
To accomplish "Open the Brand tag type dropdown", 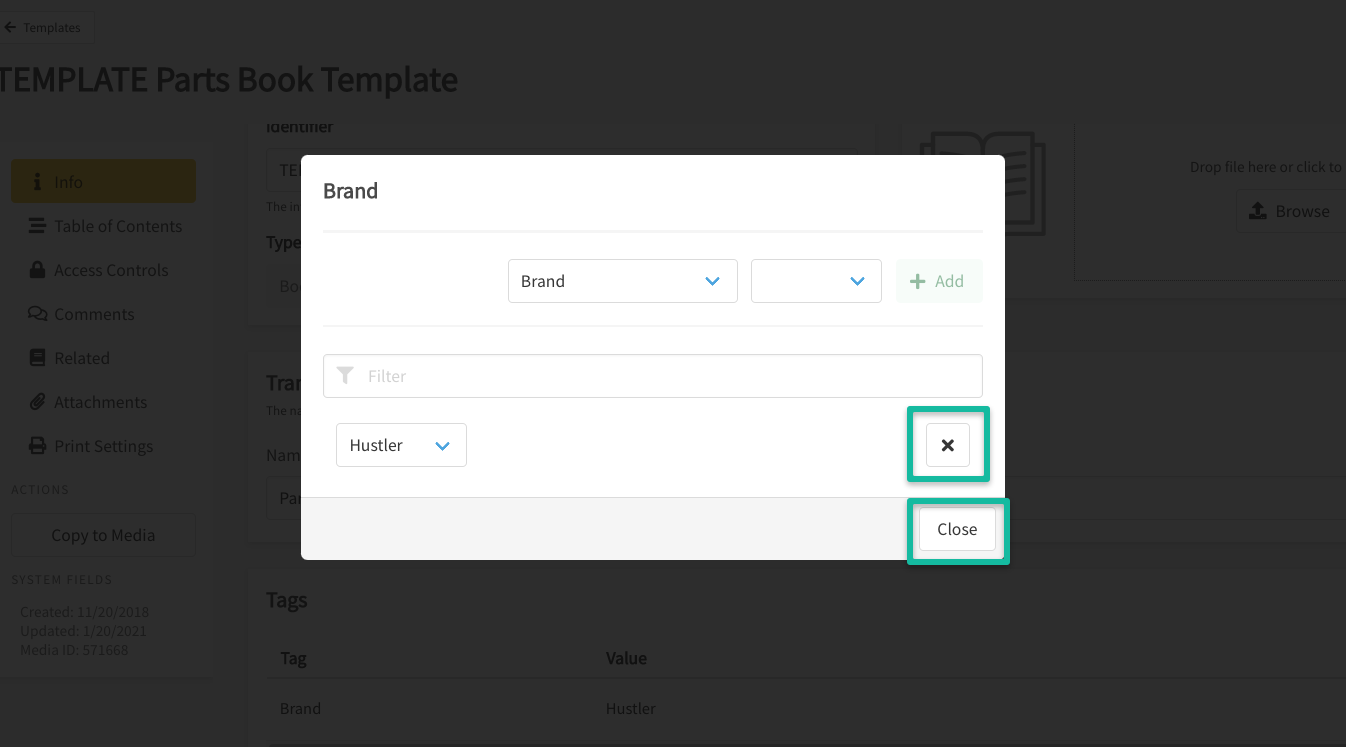I will [x=622, y=281].
